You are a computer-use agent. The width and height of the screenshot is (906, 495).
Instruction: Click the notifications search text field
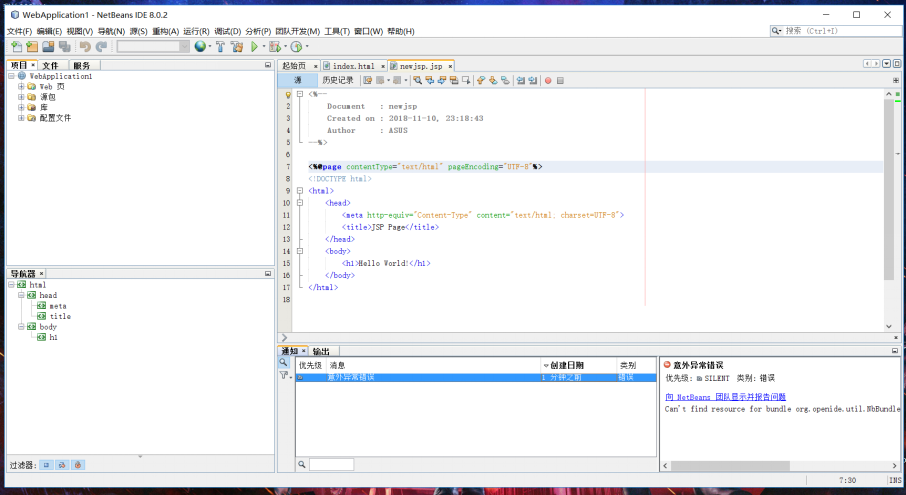tap(331, 464)
